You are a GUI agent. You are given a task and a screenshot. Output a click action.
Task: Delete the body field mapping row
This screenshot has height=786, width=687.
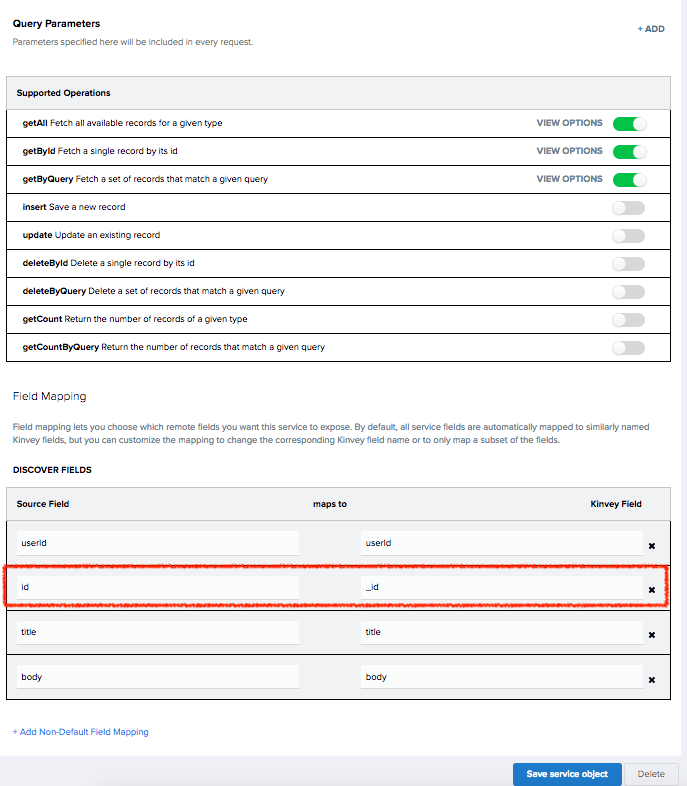tap(652, 680)
